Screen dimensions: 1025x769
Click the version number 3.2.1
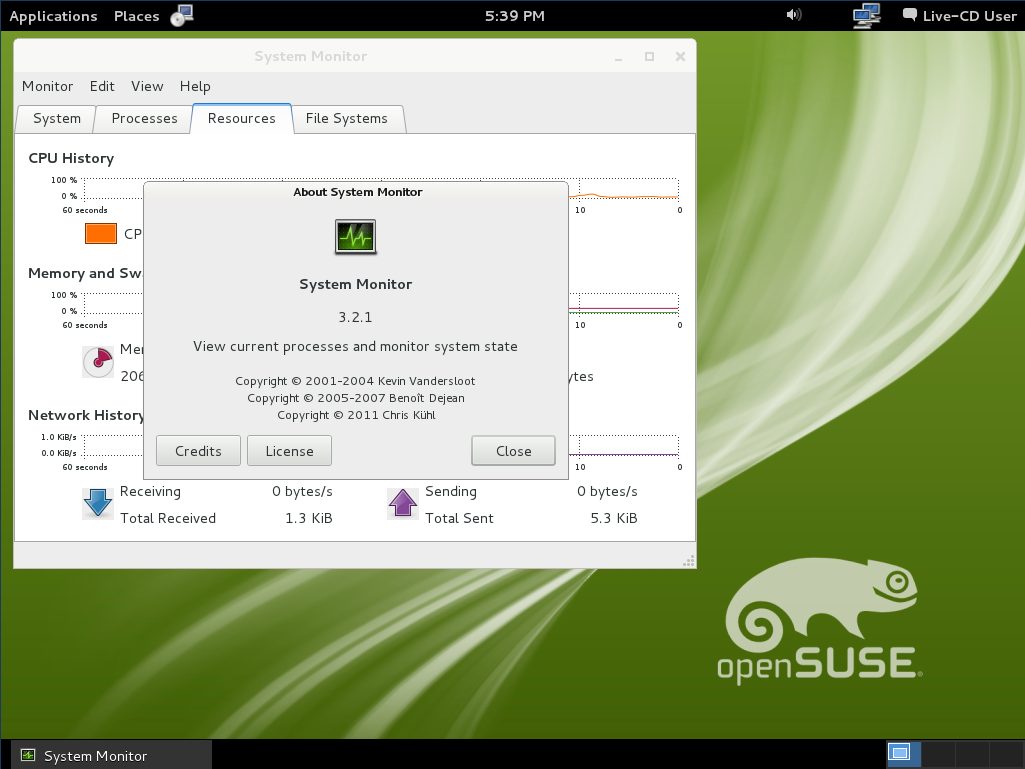pyautogui.click(x=355, y=317)
